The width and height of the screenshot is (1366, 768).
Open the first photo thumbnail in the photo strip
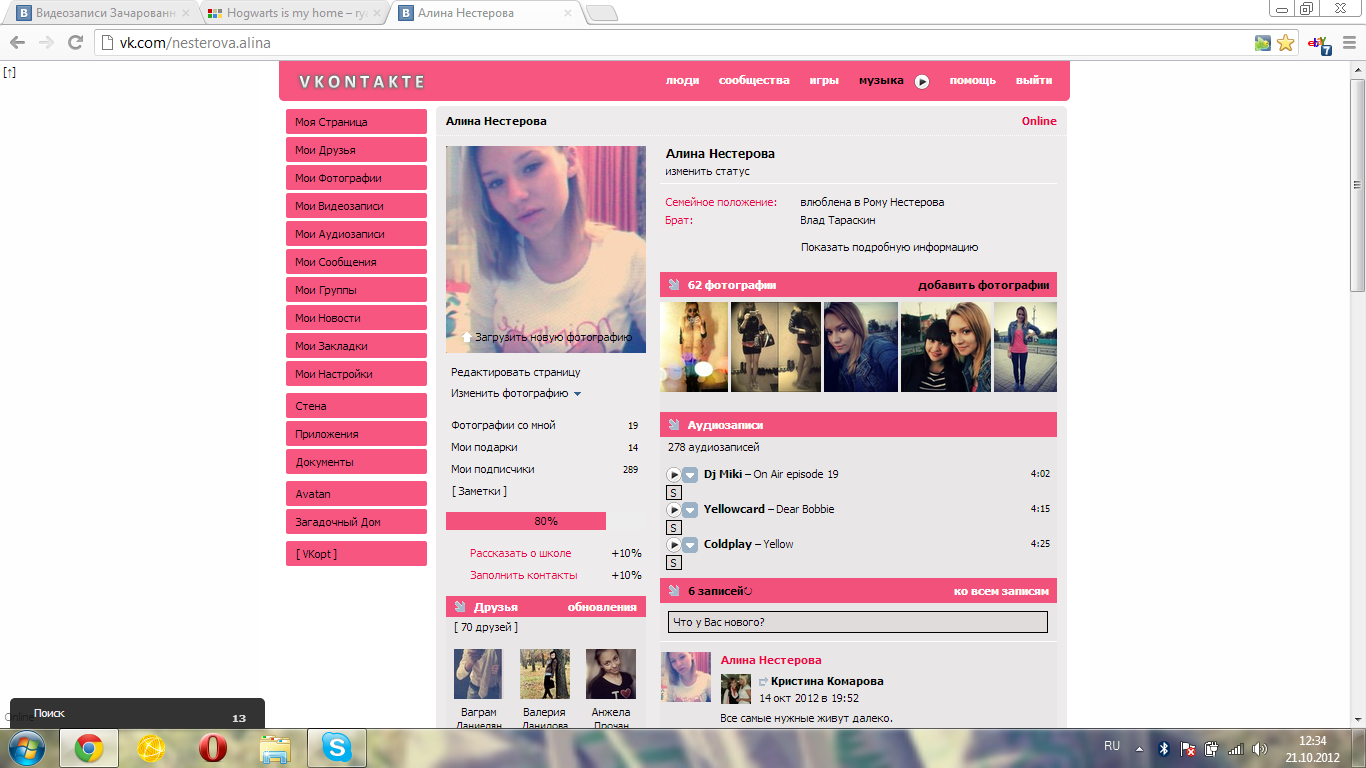[694, 347]
